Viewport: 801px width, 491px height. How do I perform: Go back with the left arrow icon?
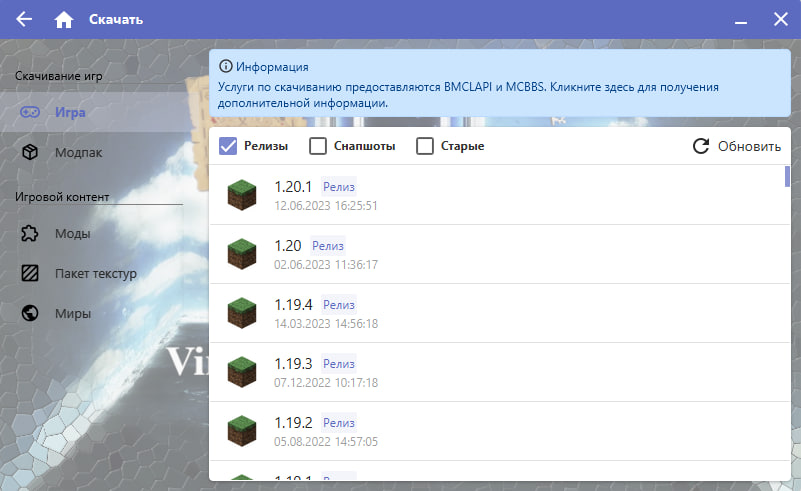(24, 19)
